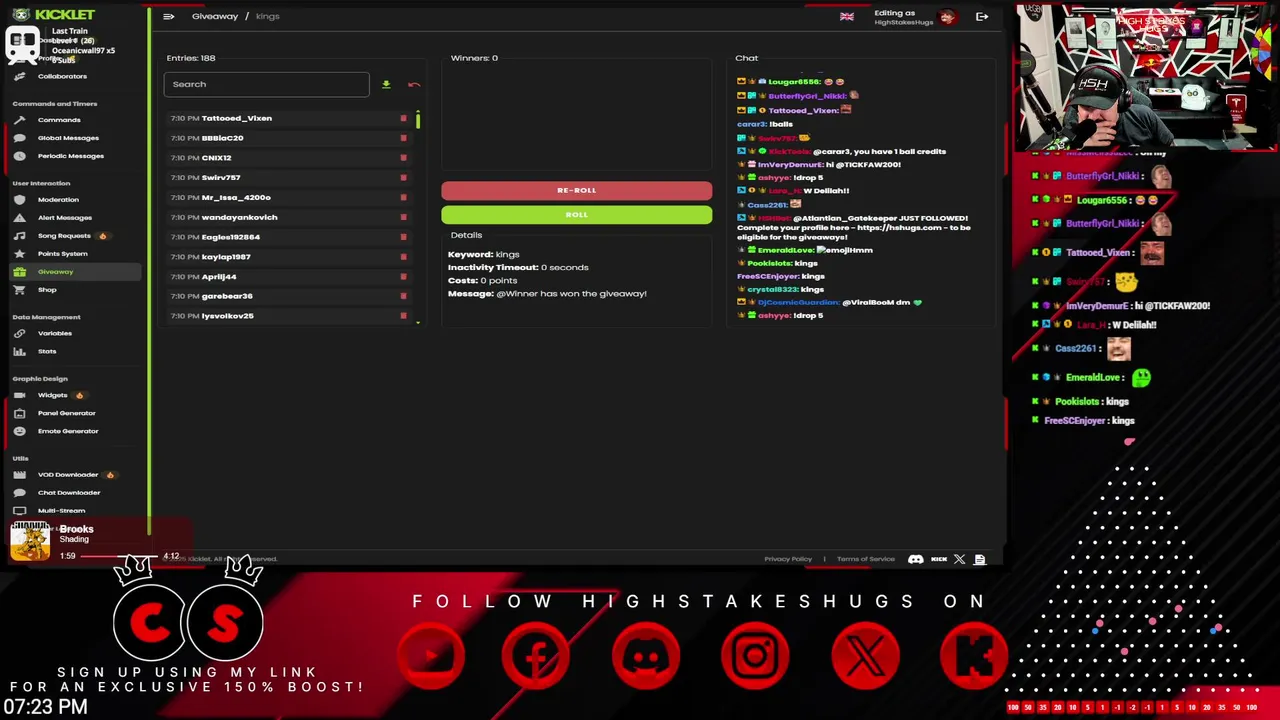Viewport: 1280px width, 720px height.
Task: Open Panel Generator icon
Action: point(20,413)
